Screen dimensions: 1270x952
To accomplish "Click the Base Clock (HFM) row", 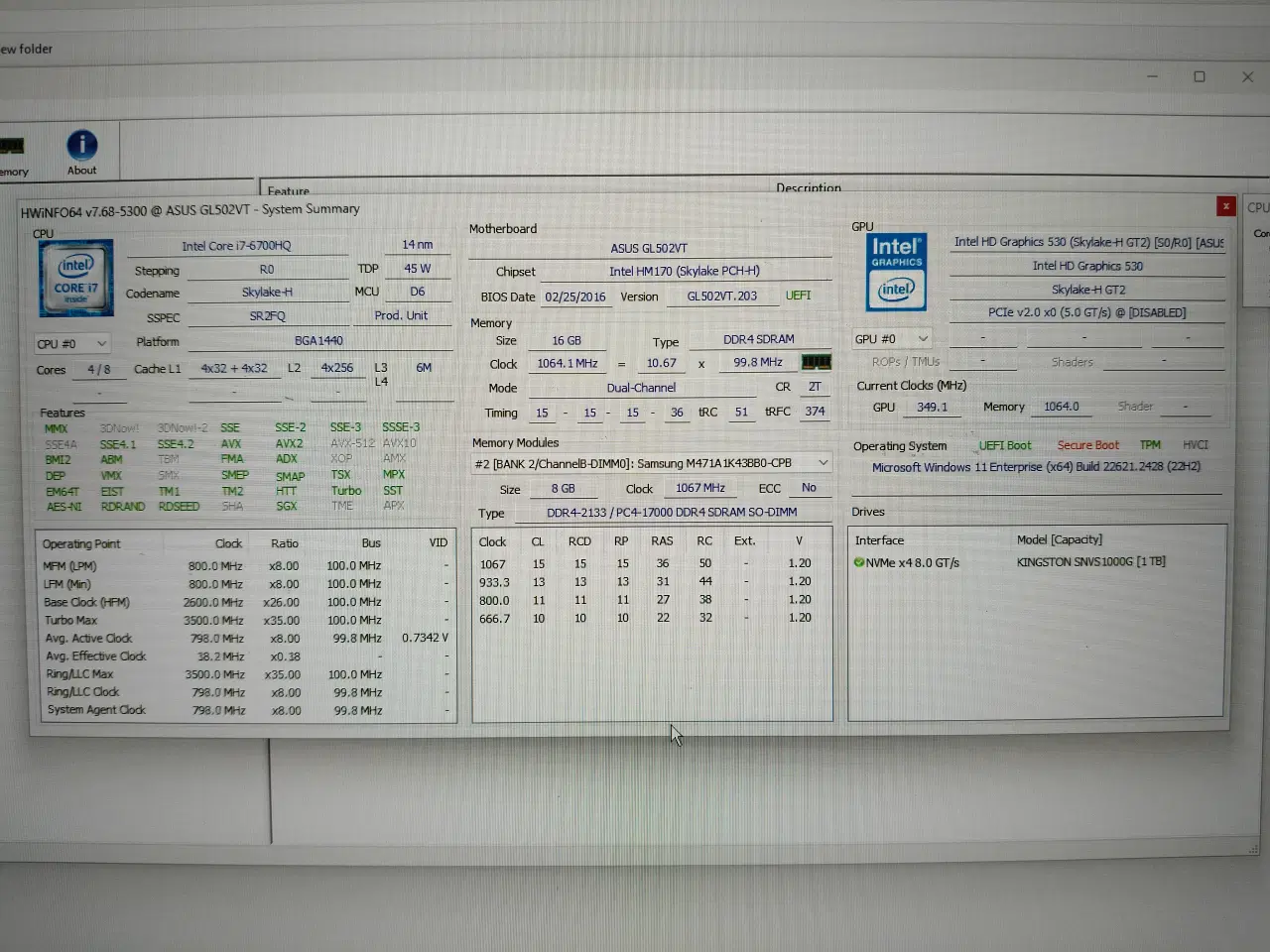I will 245,602.
